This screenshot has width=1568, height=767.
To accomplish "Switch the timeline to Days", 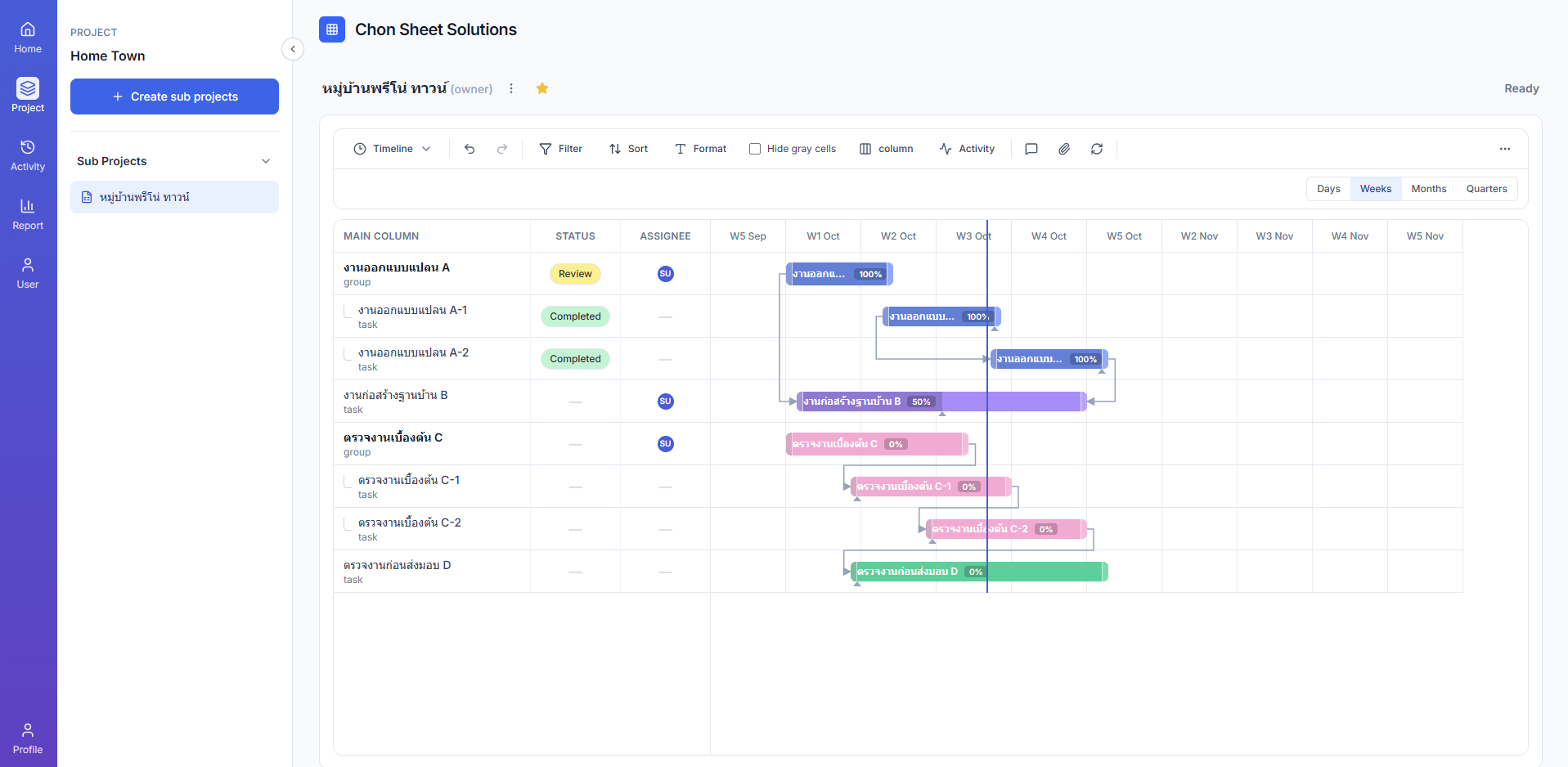I will (1328, 189).
